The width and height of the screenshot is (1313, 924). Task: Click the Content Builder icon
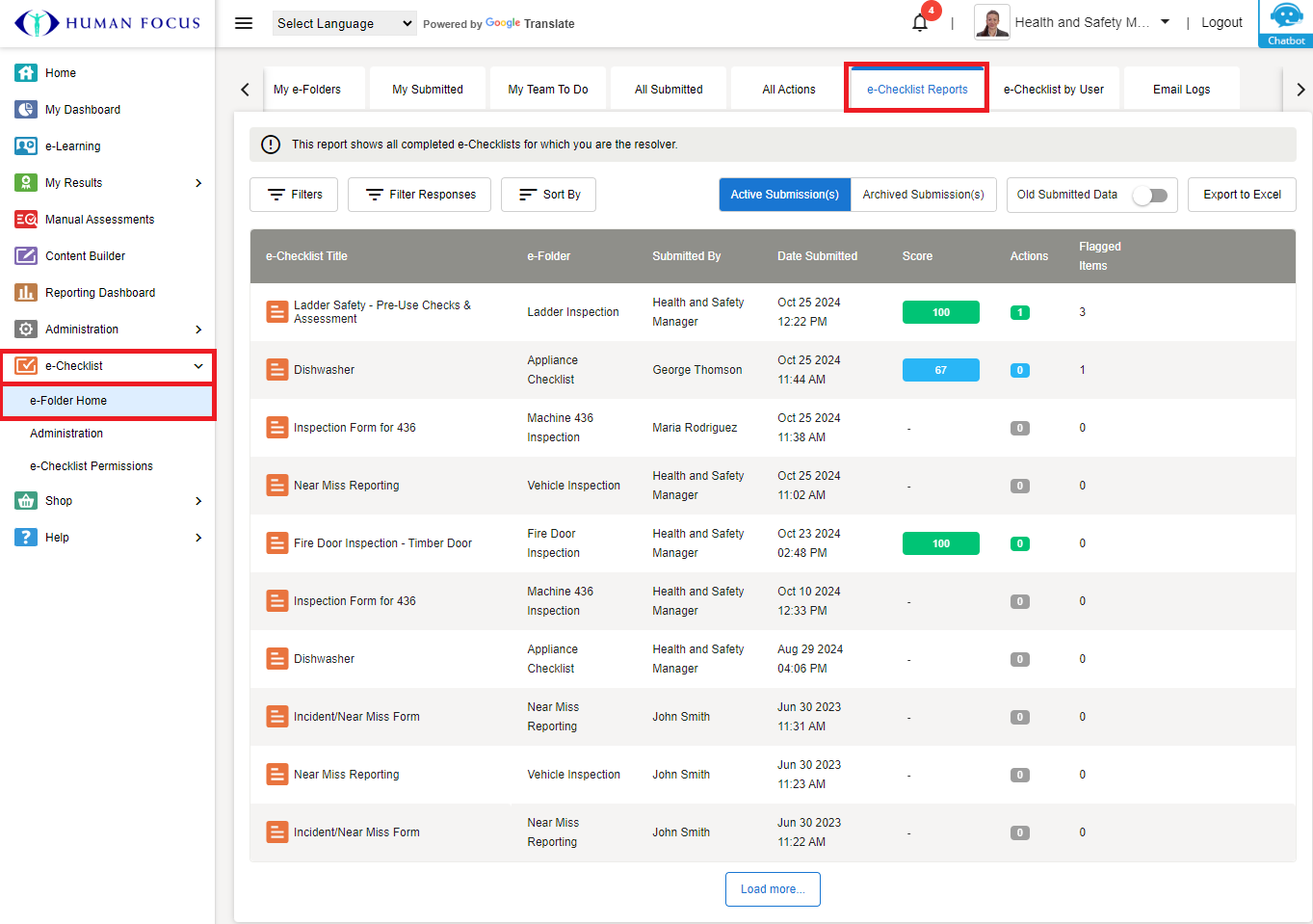[26, 256]
